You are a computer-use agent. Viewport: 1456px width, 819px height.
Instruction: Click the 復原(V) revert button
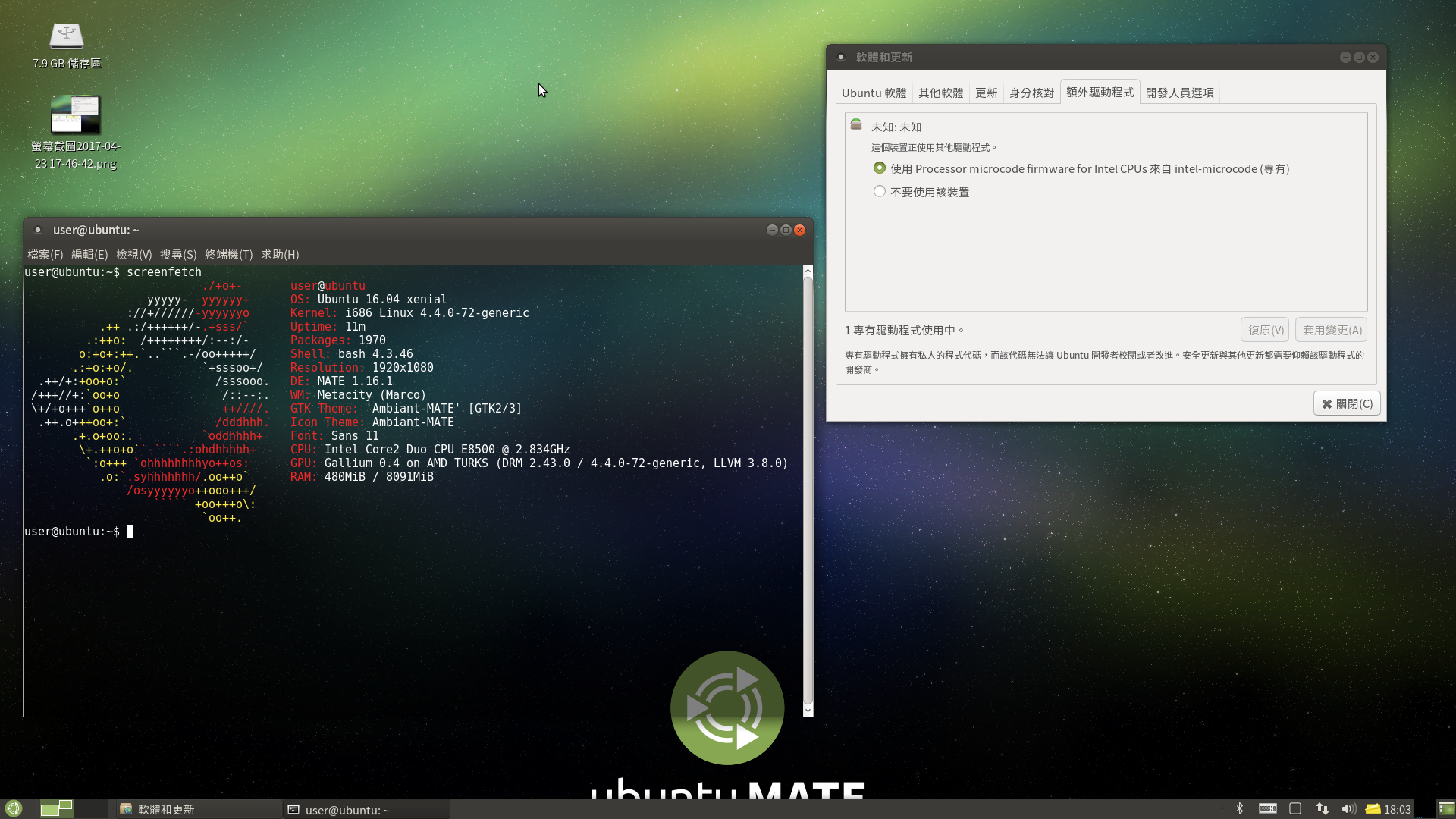tap(1266, 330)
